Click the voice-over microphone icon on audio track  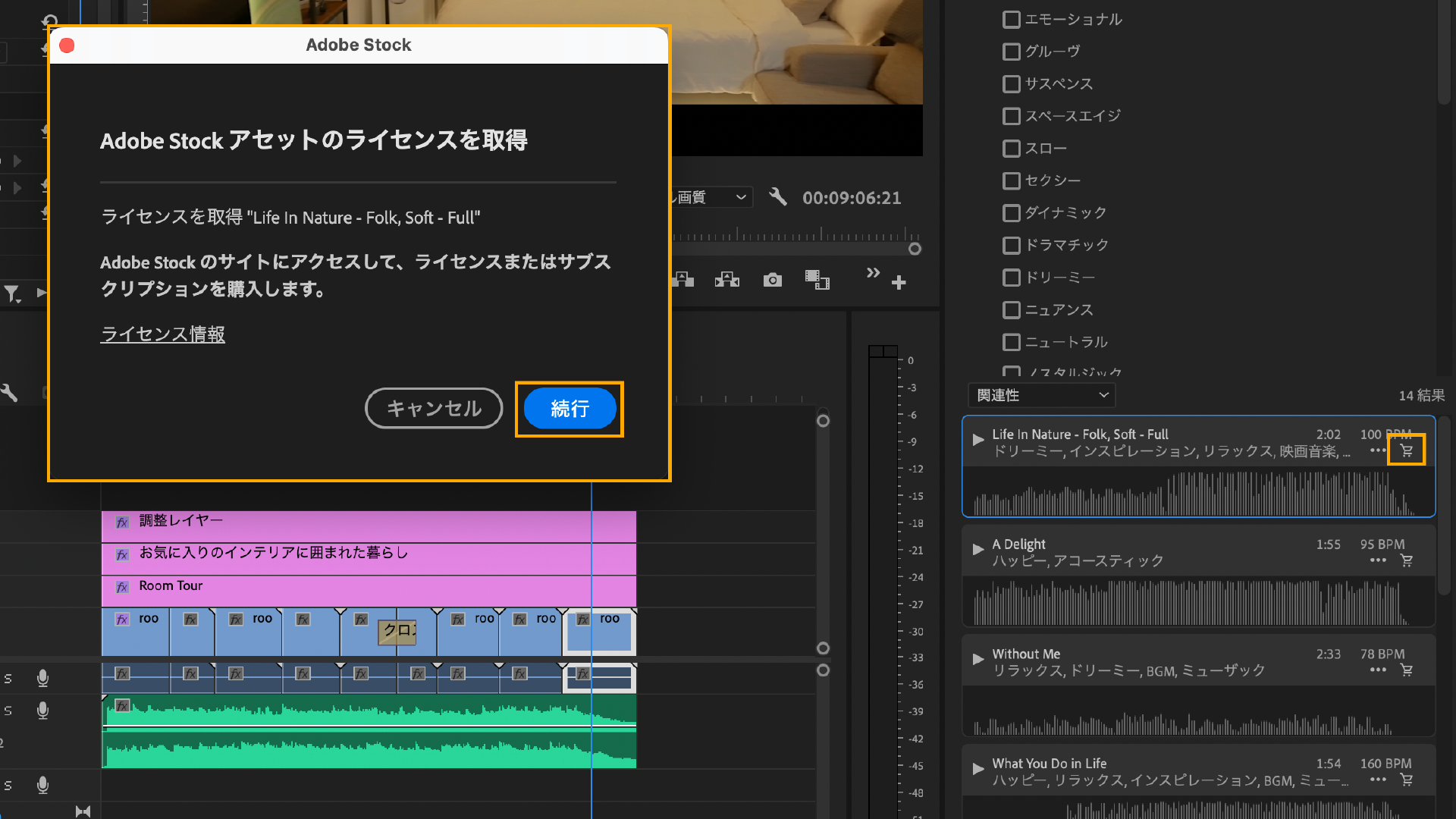click(43, 678)
